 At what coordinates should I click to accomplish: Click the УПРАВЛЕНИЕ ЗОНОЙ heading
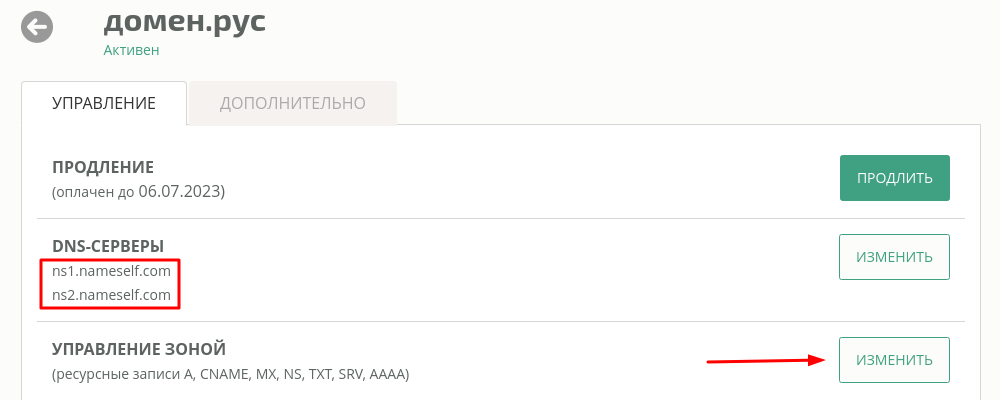[x=139, y=349]
